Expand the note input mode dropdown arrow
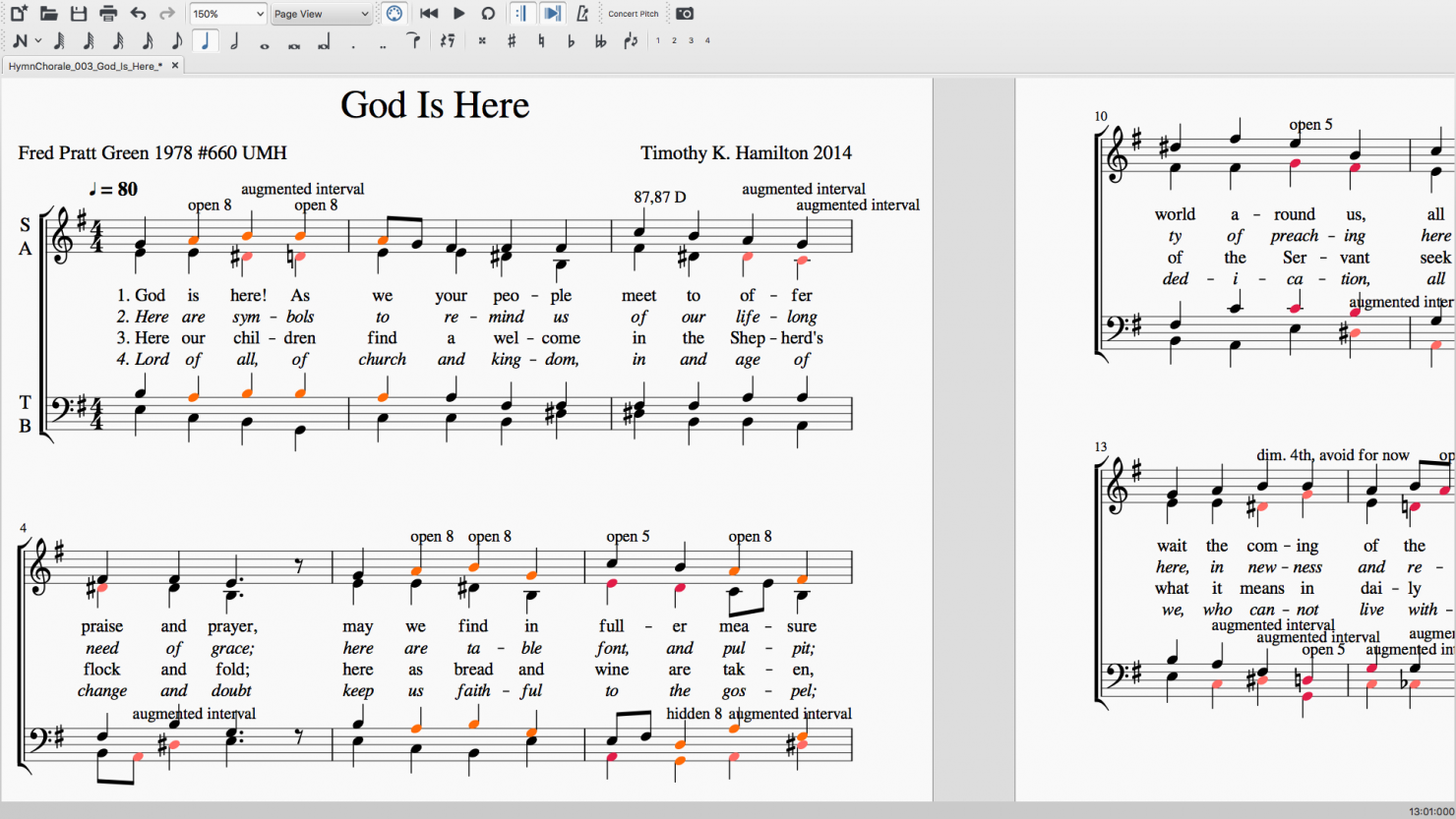 coord(36,41)
